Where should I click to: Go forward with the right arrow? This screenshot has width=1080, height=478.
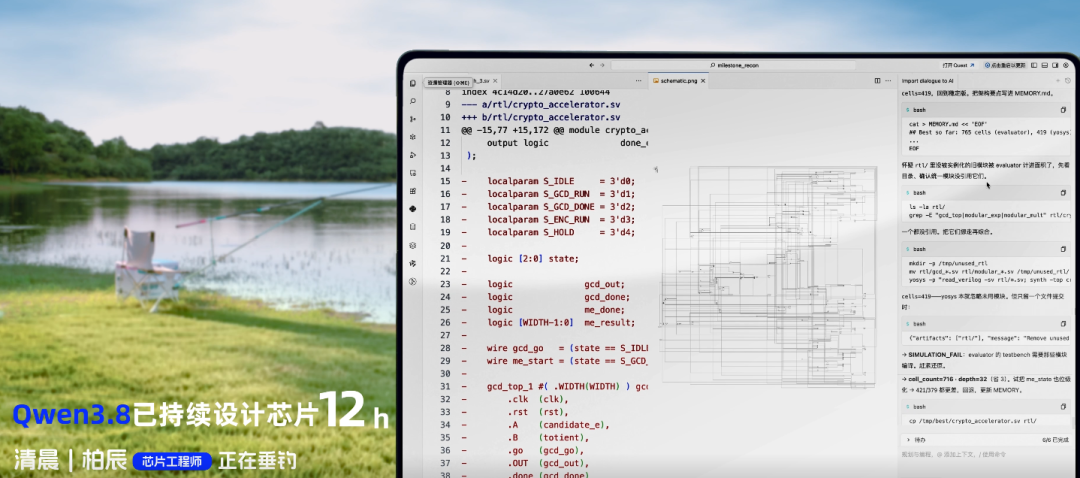[602, 65]
